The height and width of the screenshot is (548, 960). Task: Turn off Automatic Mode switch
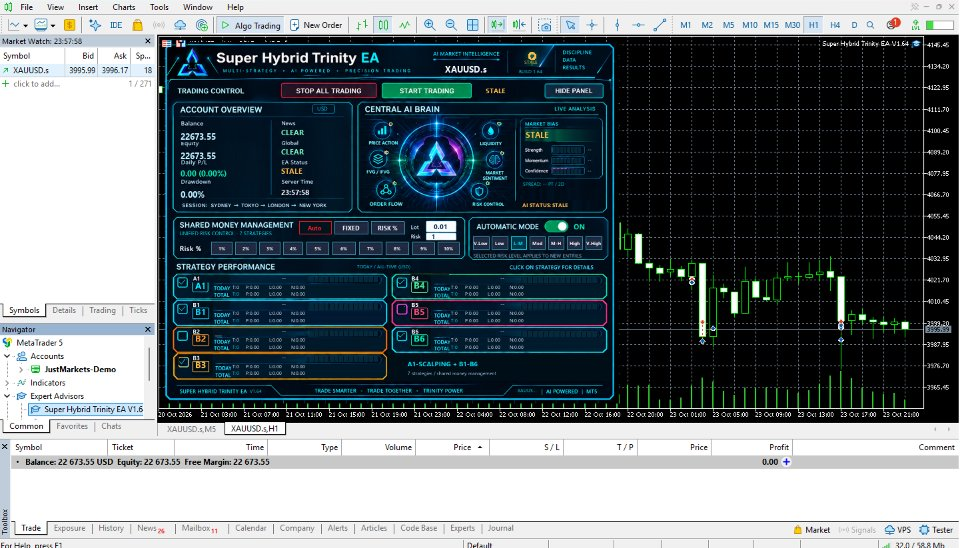pos(556,227)
